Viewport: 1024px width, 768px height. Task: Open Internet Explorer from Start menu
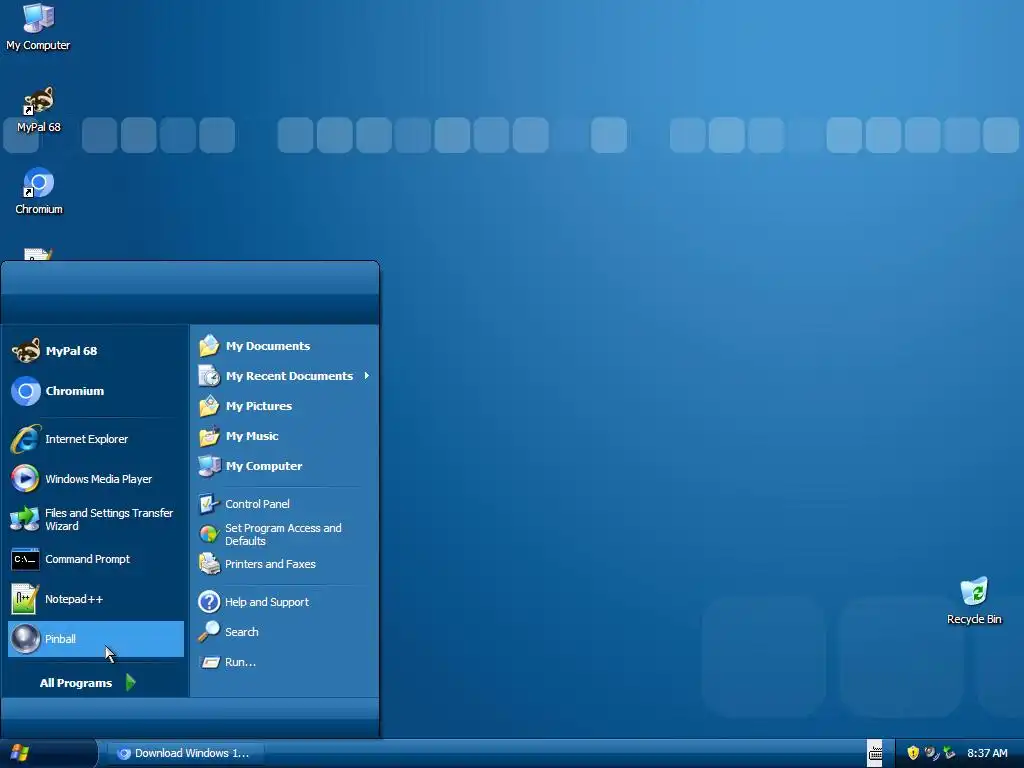(95, 439)
